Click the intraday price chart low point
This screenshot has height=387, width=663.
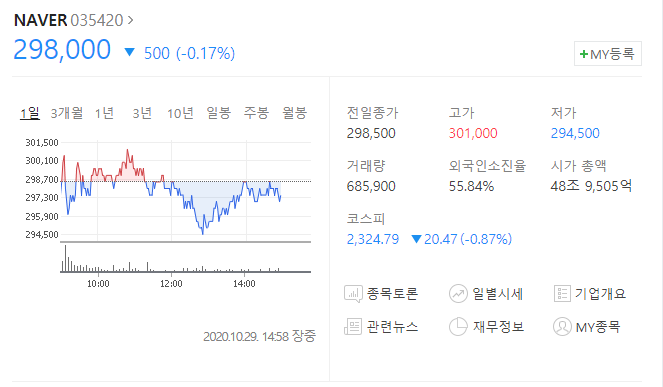point(203,233)
